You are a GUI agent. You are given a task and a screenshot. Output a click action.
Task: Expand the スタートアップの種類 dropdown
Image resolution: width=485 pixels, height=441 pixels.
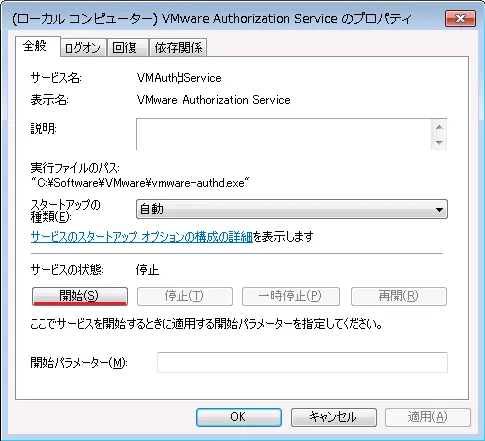292,209
